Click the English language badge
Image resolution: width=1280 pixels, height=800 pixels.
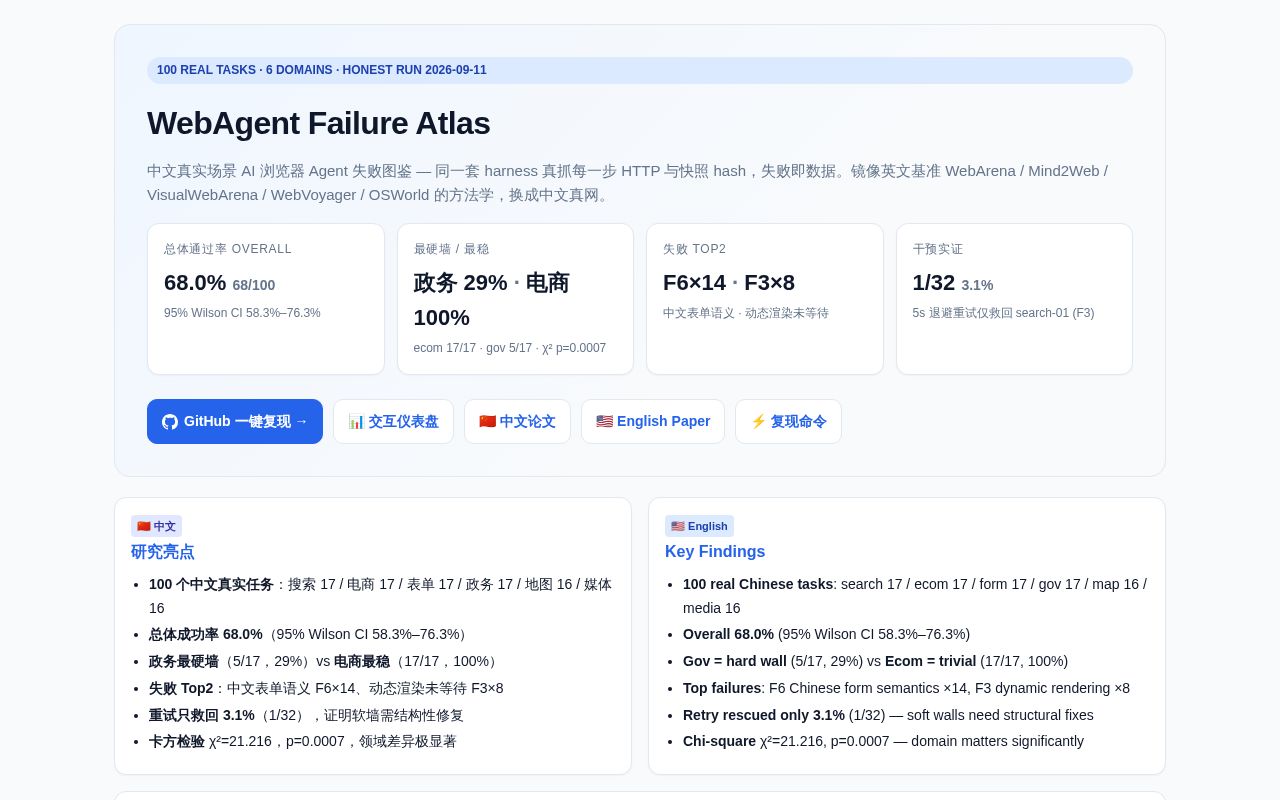click(699, 526)
